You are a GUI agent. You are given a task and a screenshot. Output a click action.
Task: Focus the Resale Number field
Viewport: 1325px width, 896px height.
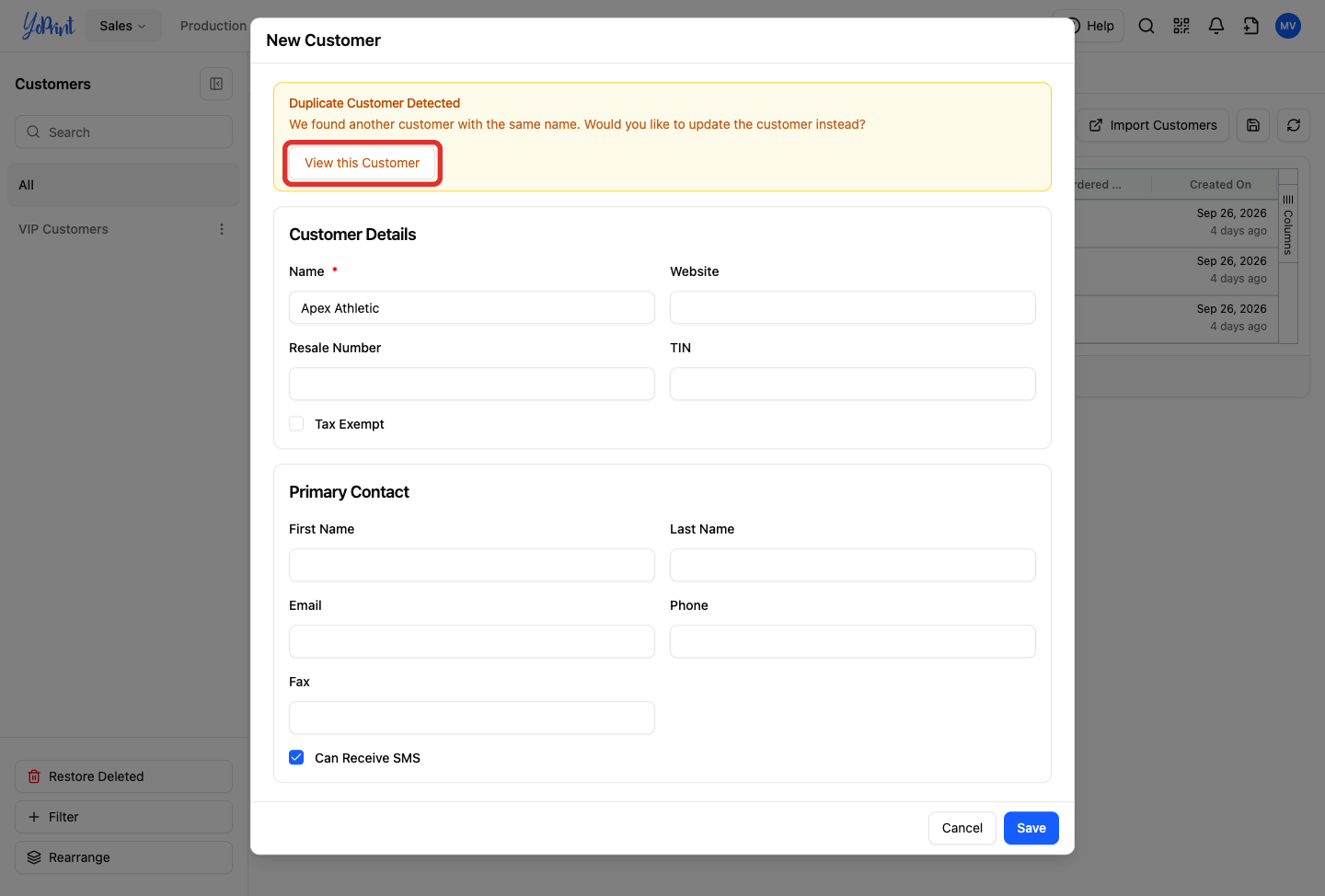pyautogui.click(x=472, y=385)
